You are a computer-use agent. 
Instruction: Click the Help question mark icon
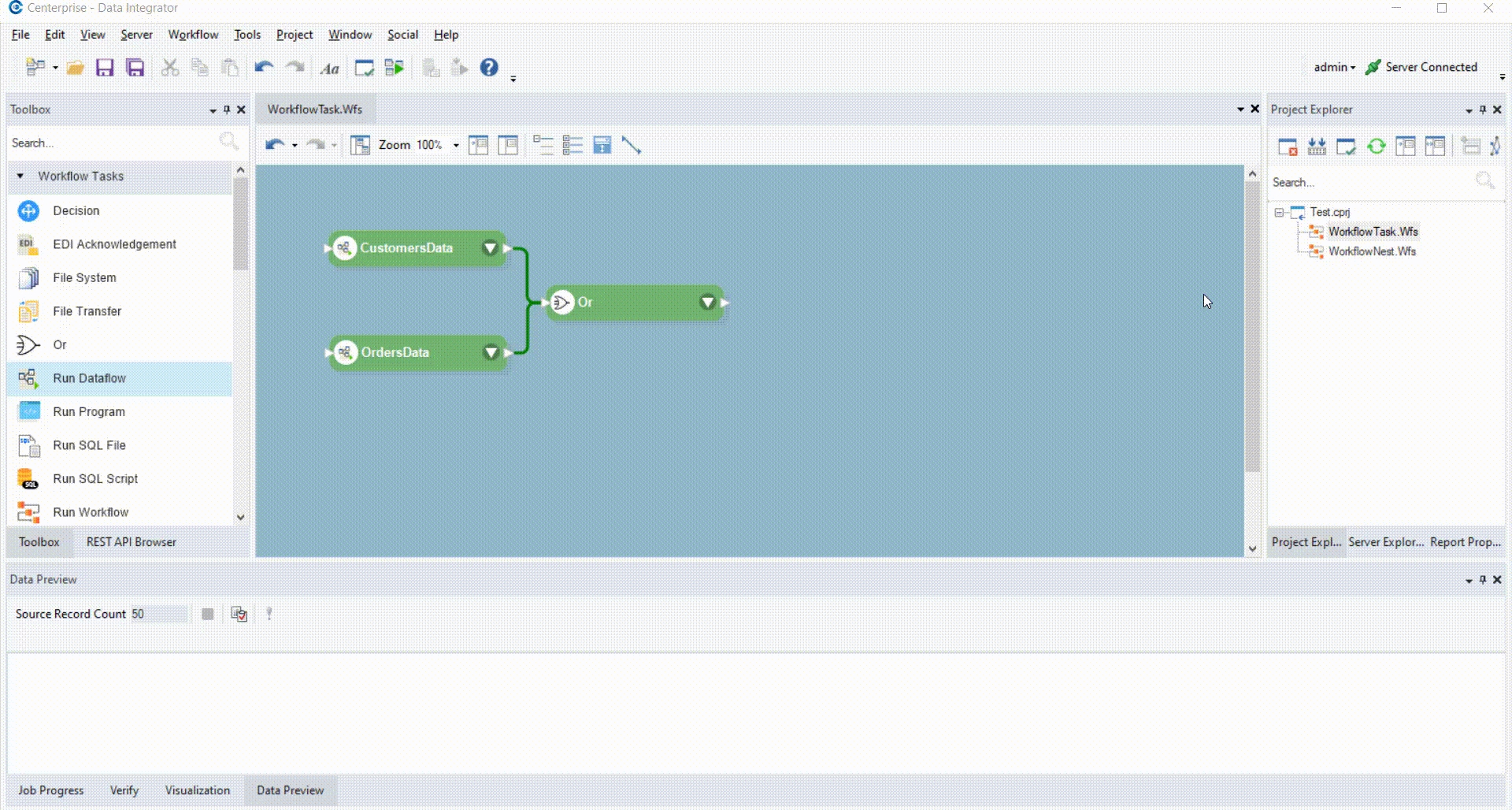click(489, 68)
